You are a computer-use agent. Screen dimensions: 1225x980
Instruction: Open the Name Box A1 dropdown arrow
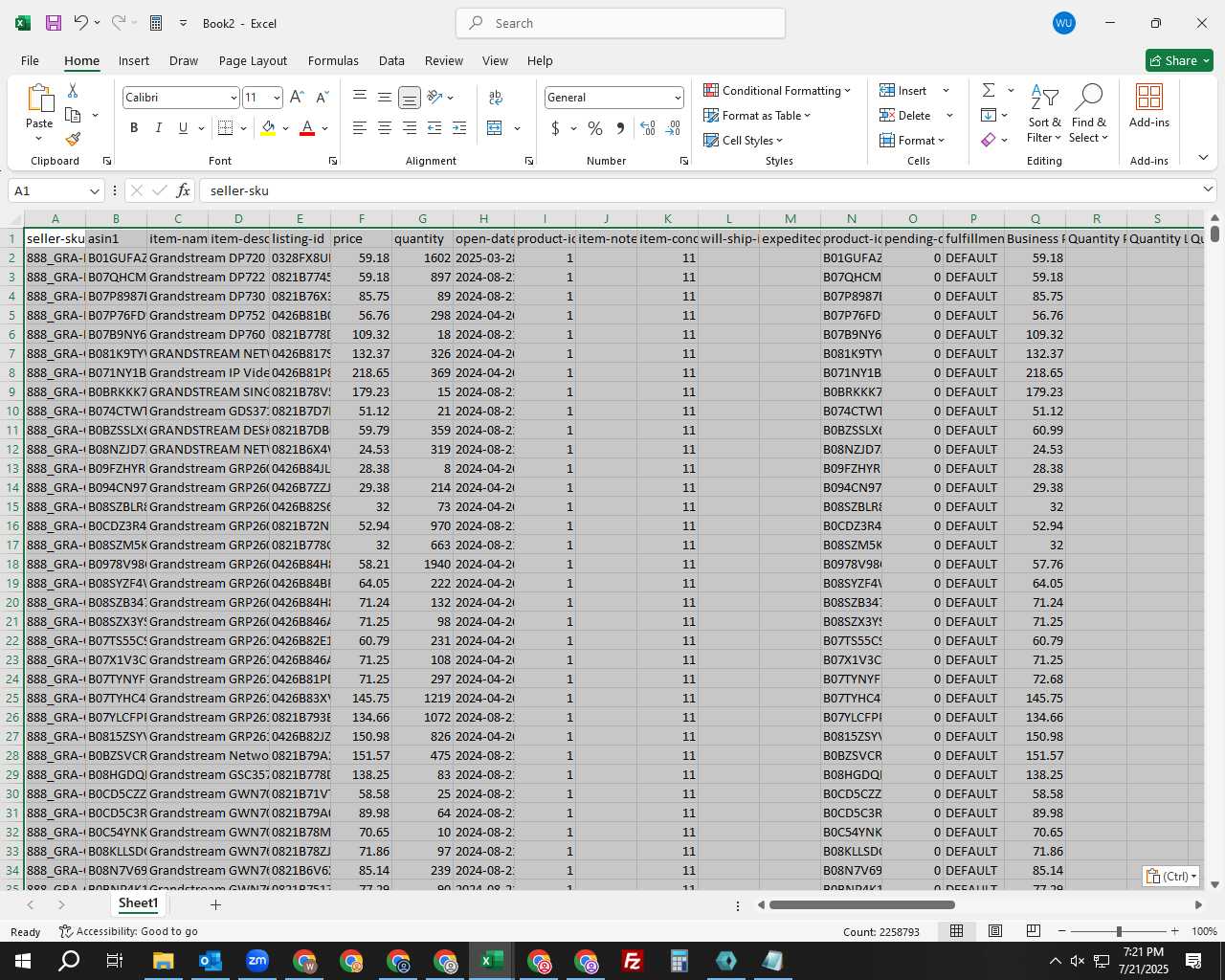coord(94,190)
